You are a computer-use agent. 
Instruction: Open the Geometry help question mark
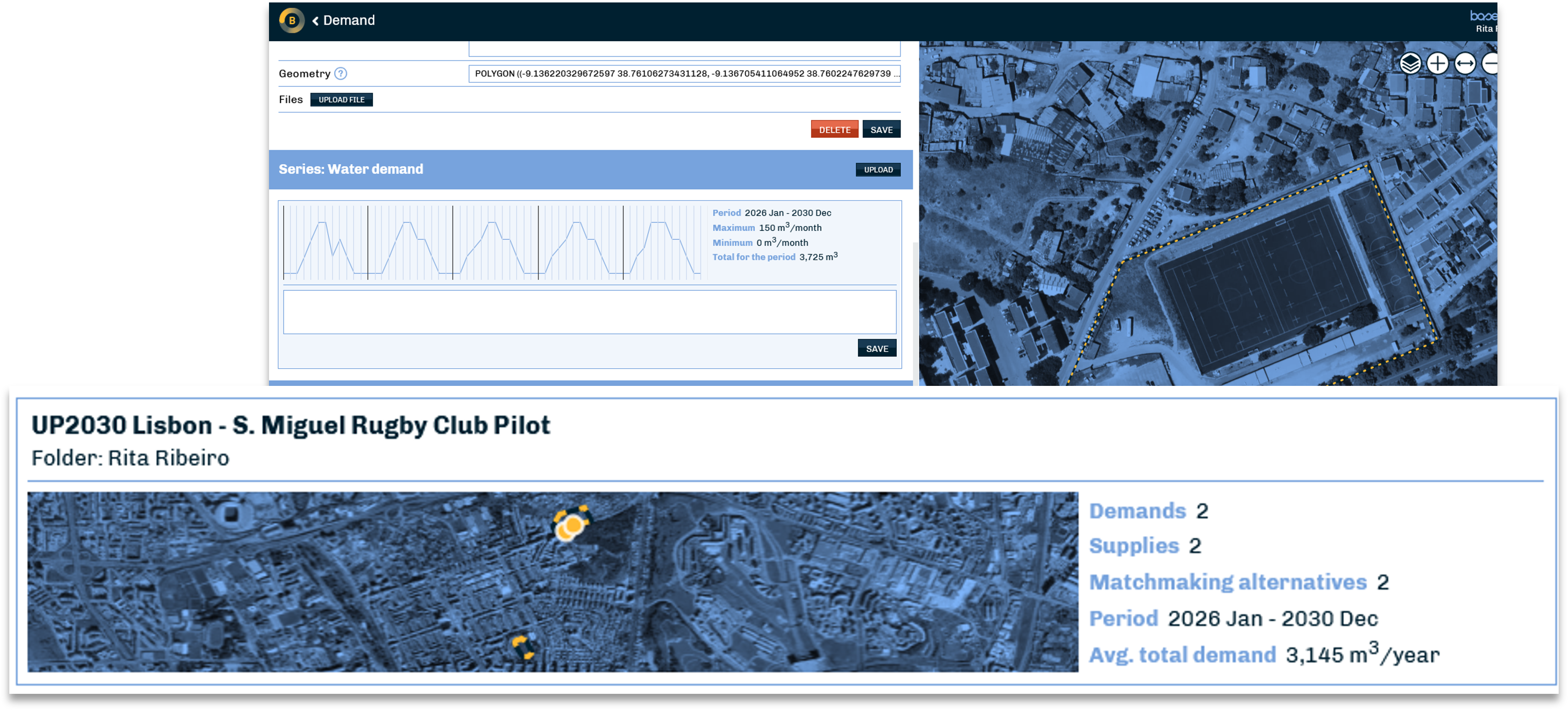click(x=341, y=74)
